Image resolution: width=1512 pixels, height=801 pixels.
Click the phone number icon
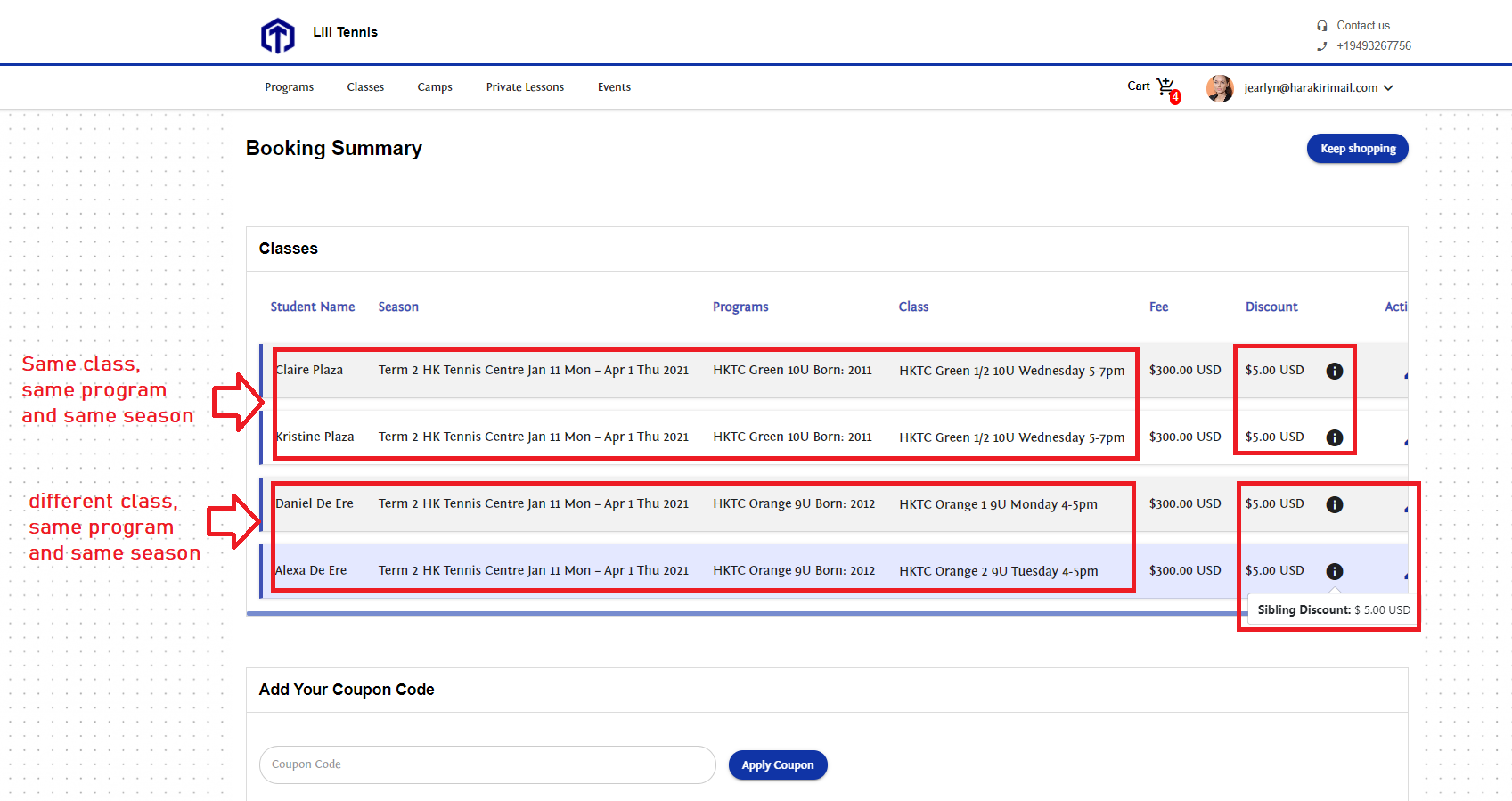point(1322,46)
